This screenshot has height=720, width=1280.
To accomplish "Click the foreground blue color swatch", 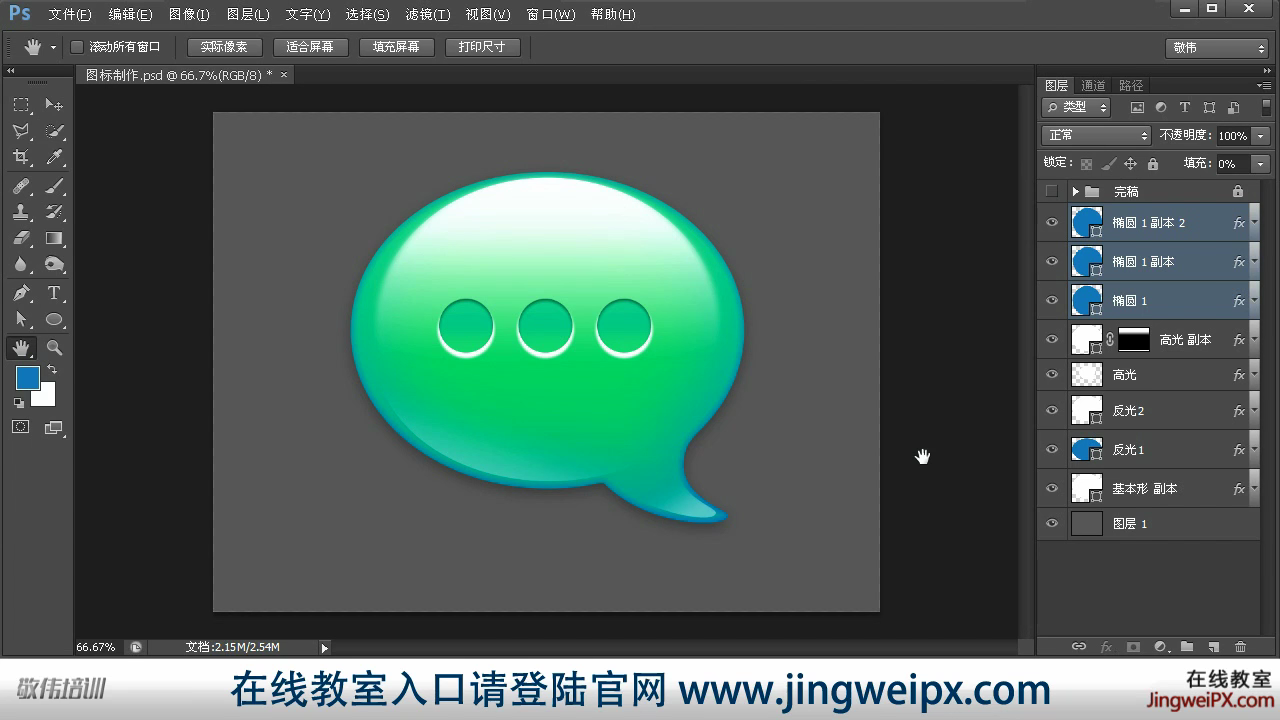I will click(x=26, y=377).
